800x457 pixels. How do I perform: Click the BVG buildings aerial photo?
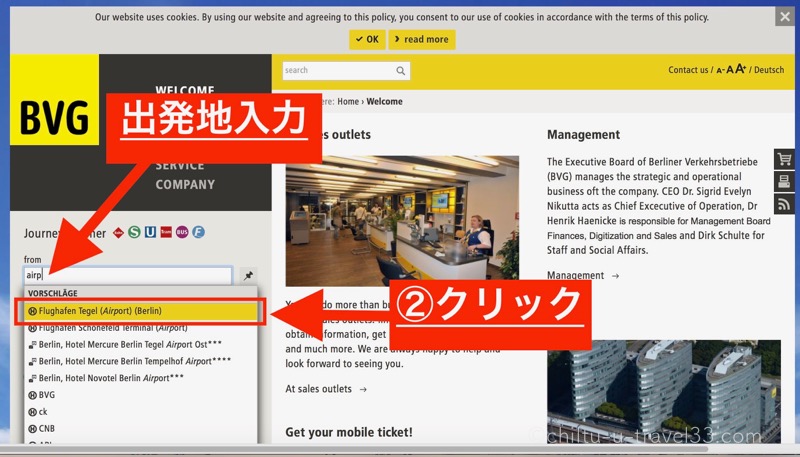click(664, 392)
